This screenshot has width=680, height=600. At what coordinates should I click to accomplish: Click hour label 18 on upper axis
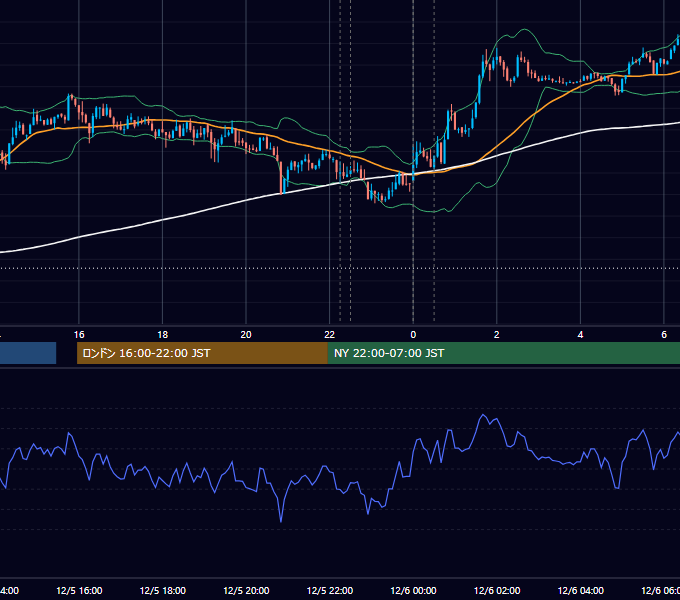[163, 335]
